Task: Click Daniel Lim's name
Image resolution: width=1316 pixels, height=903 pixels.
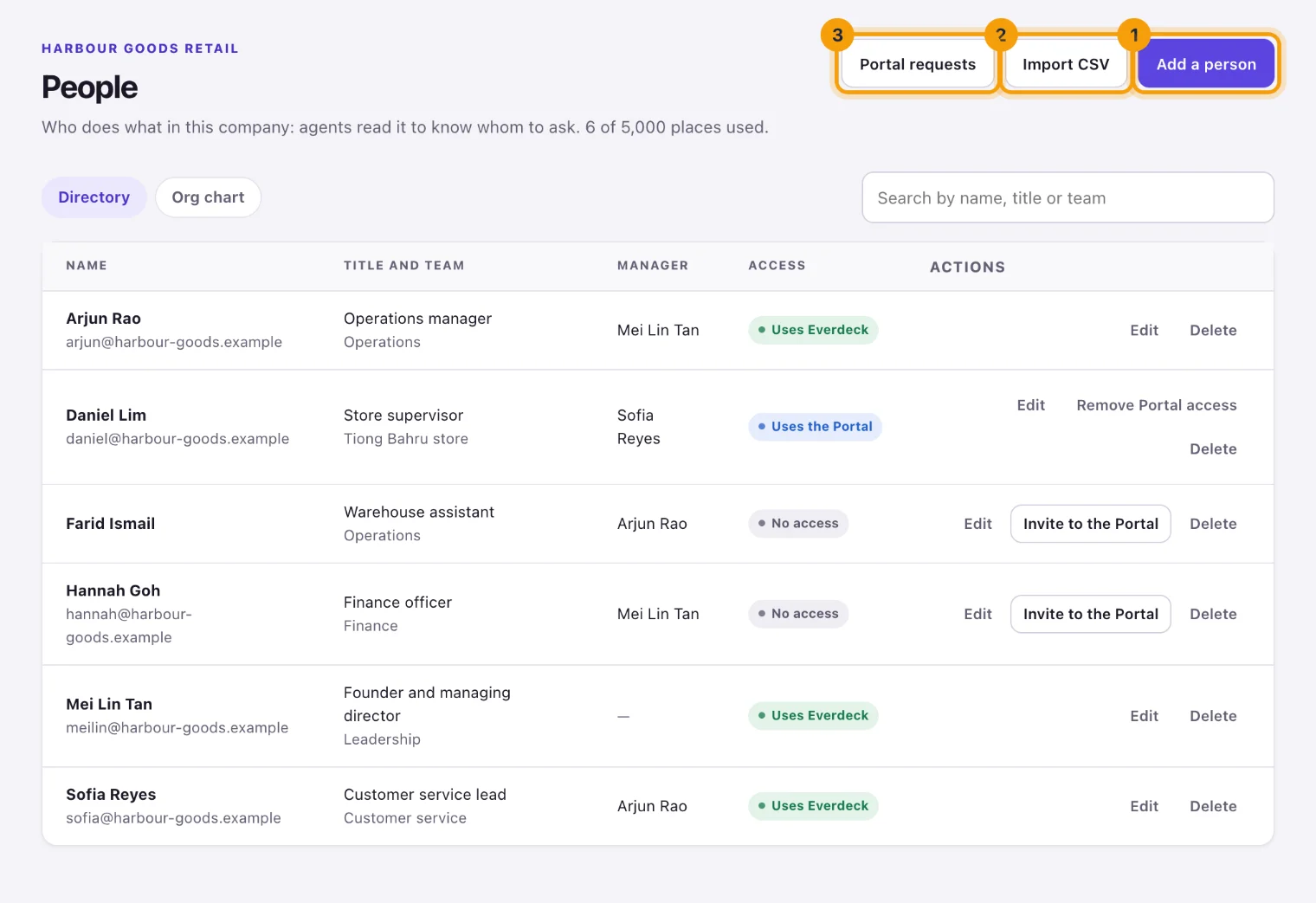Action: coord(106,416)
